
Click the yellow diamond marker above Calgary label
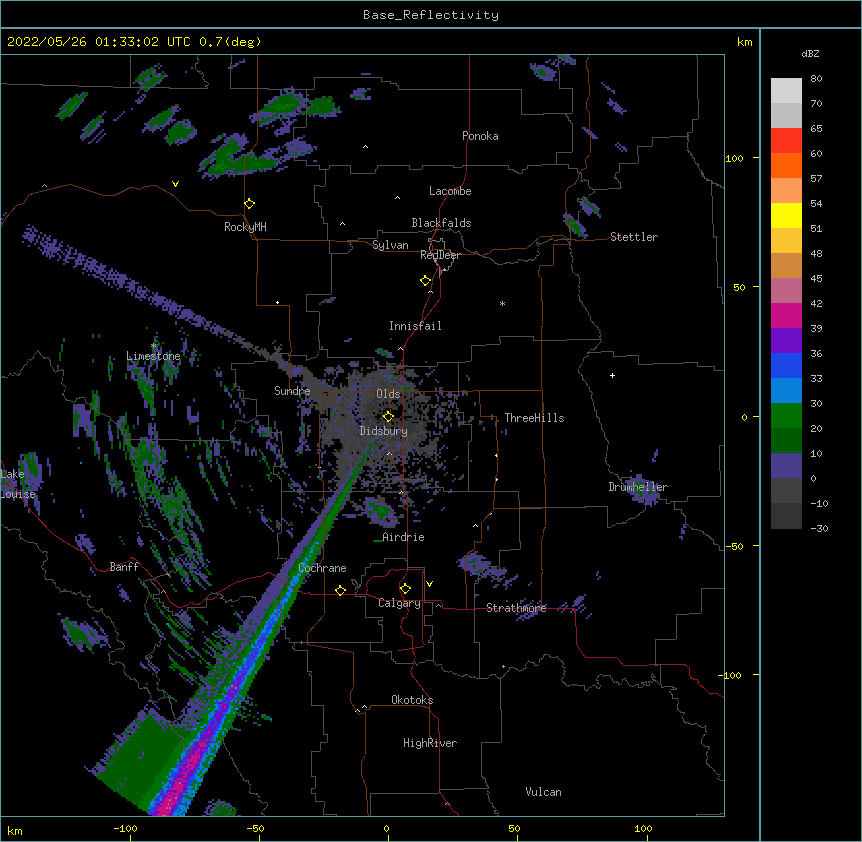point(405,589)
